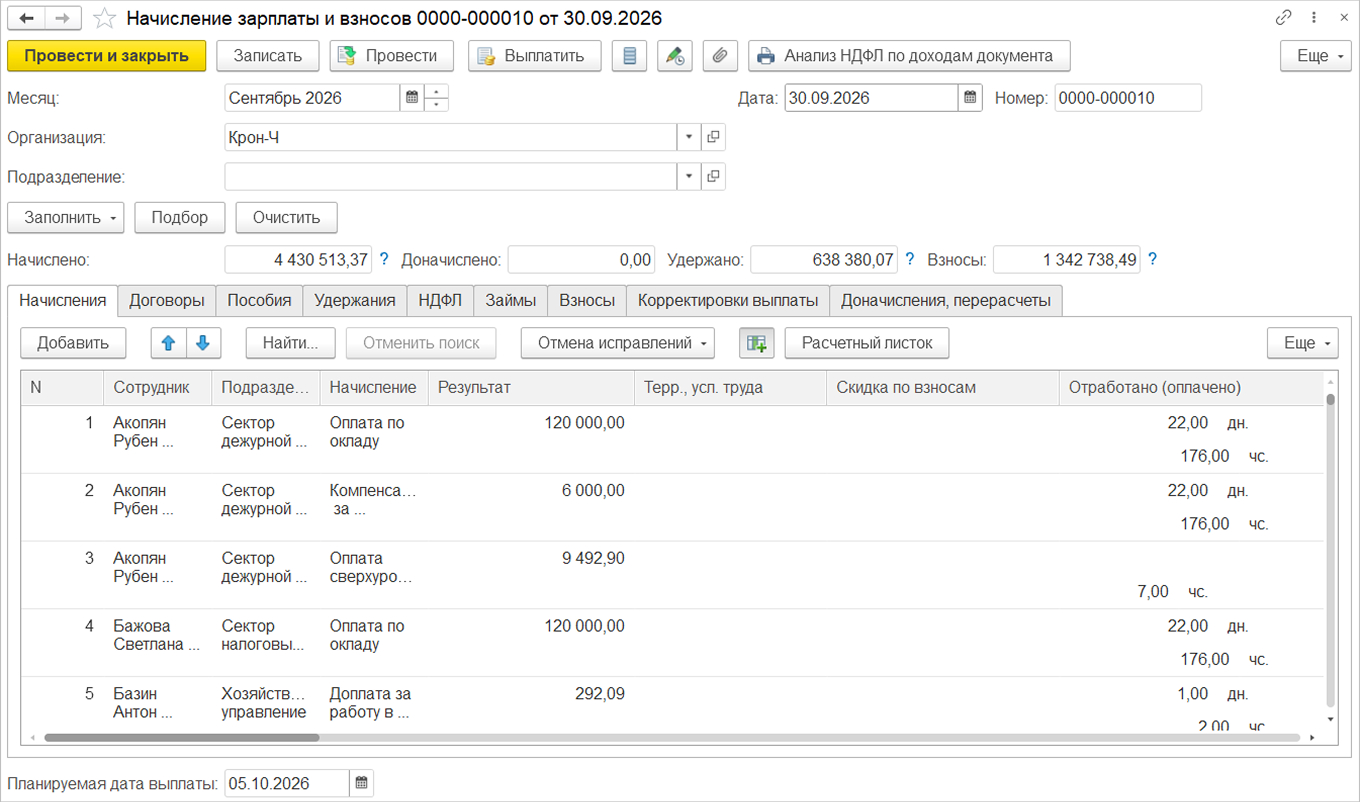Open the list/report icon beside Выплатить
Viewport: 1360px width, 802px height.
coord(629,56)
